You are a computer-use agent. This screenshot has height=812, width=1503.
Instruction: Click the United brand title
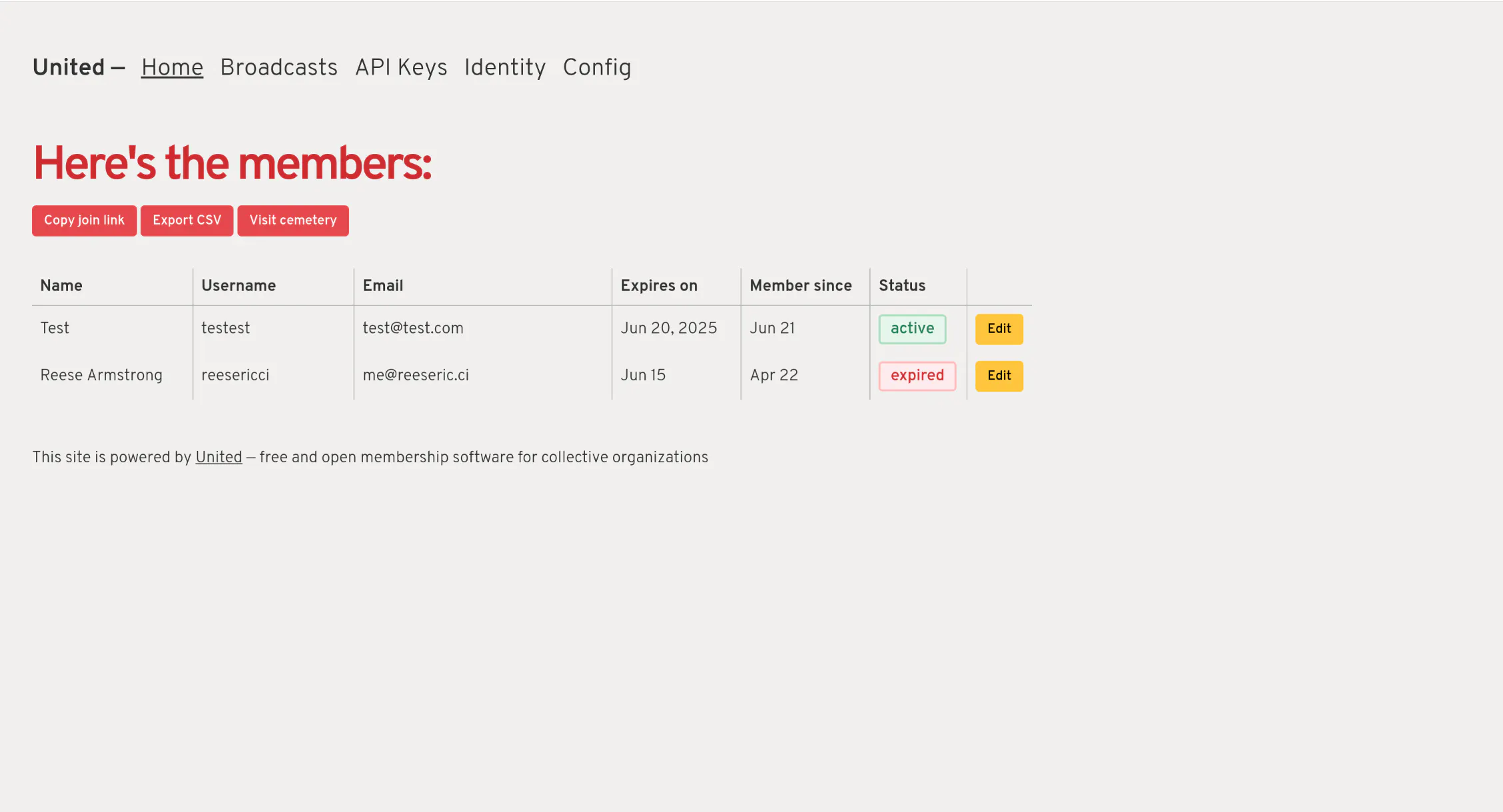click(x=69, y=67)
